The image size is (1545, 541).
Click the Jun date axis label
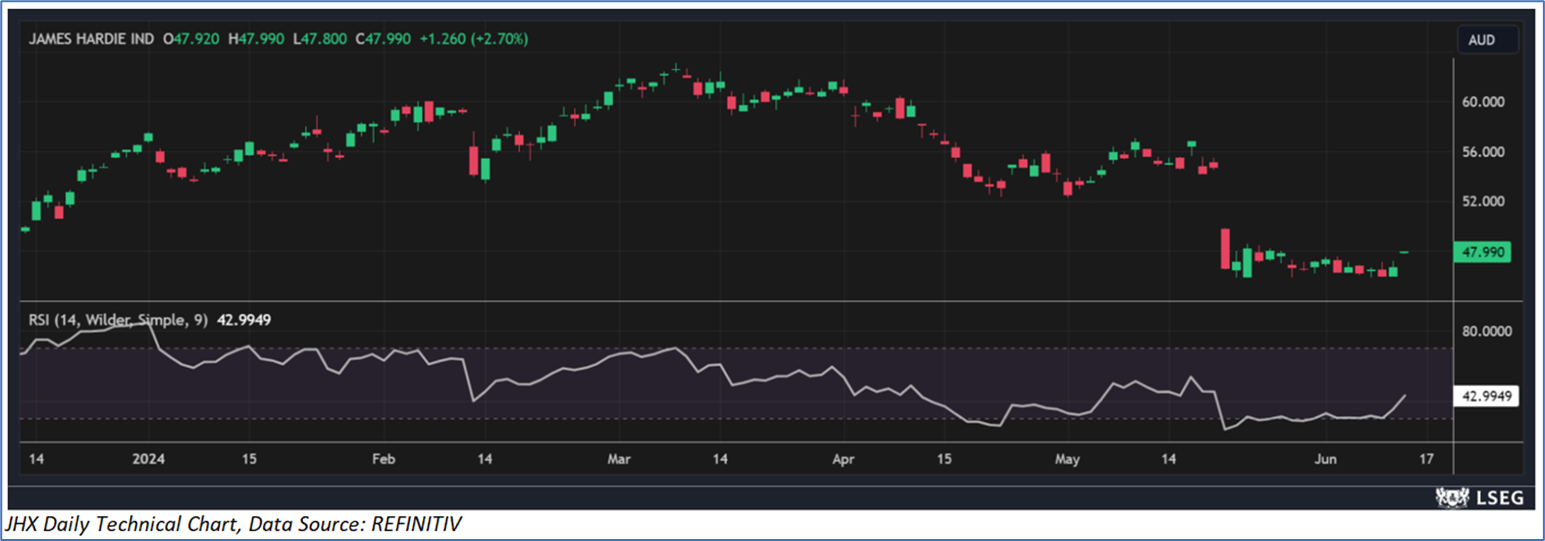[x=1325, y=460]
